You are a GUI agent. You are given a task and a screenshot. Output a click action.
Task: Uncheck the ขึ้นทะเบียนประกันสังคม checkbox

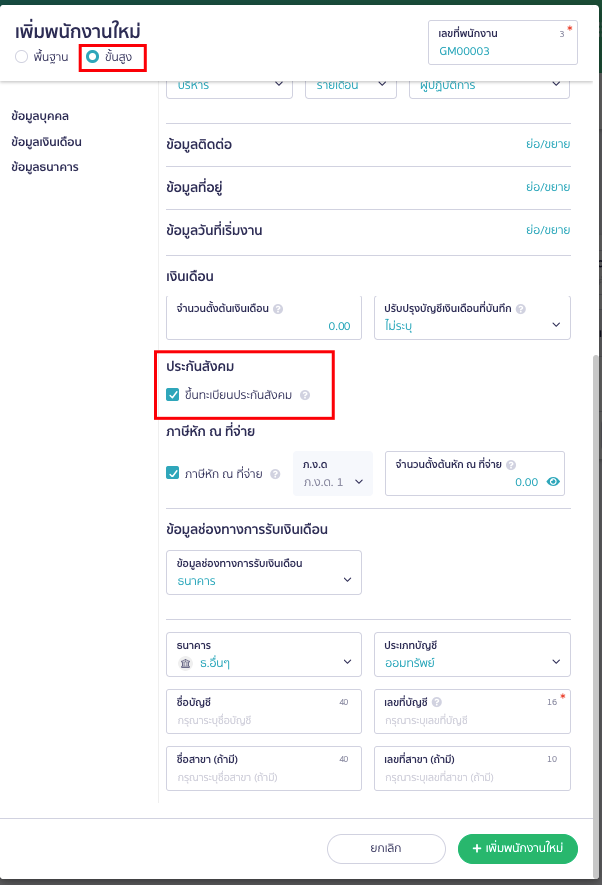pos(172,394)
